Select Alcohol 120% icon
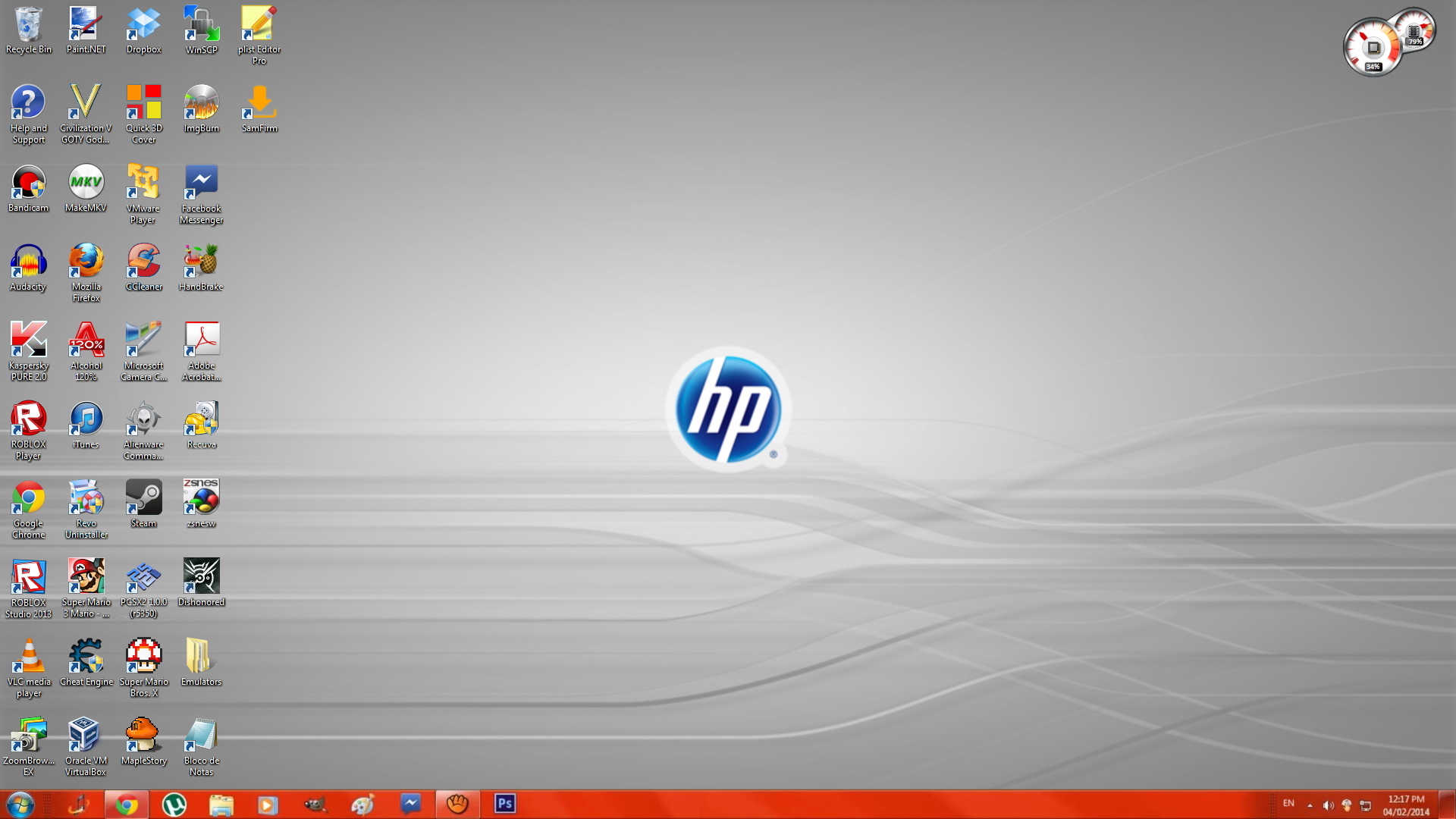1456x819 pixels. point(86,352)
